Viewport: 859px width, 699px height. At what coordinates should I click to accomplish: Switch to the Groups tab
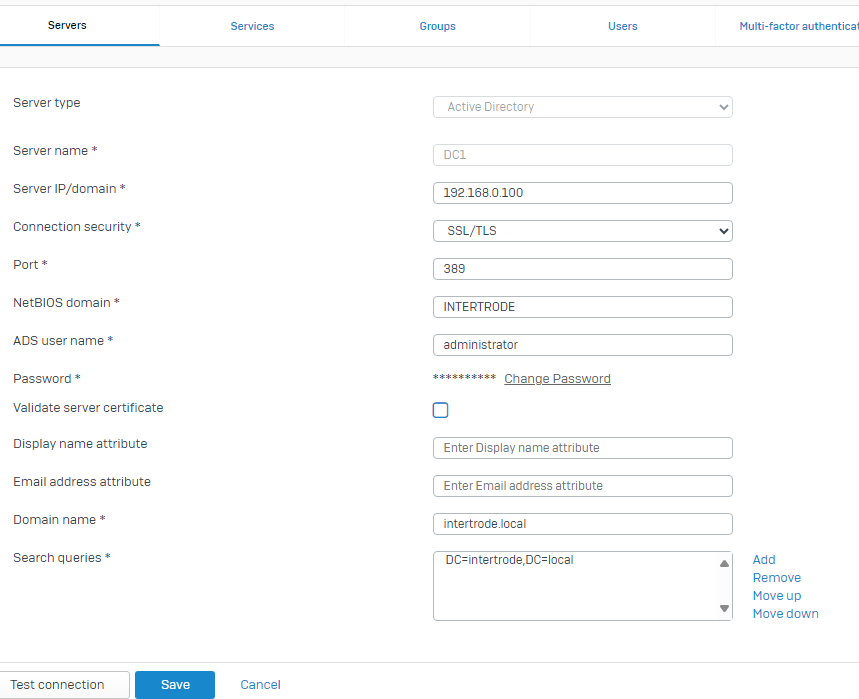[x=437, y=26]
